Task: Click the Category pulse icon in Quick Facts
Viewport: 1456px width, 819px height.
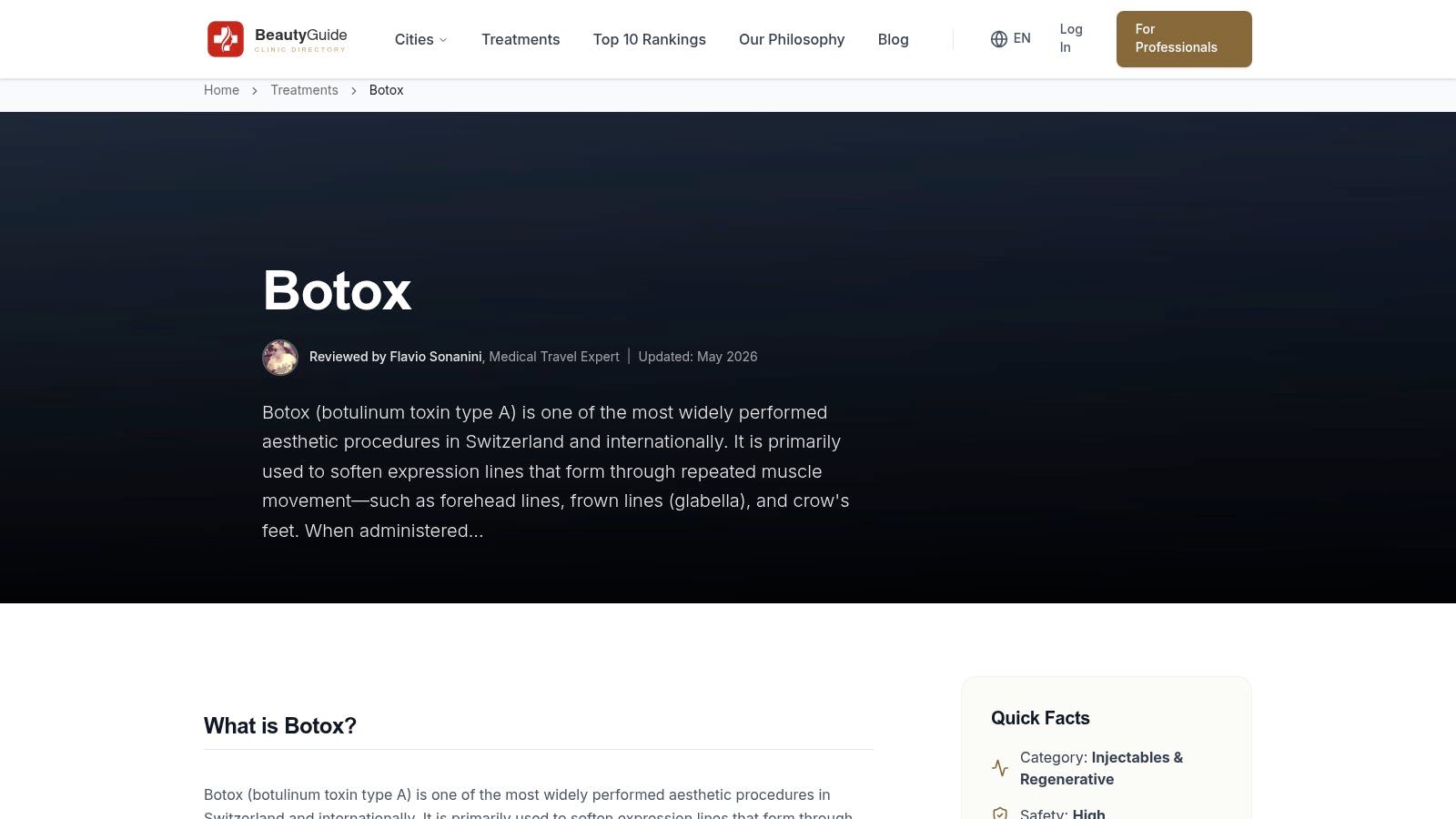Action: pos(1000,768)
